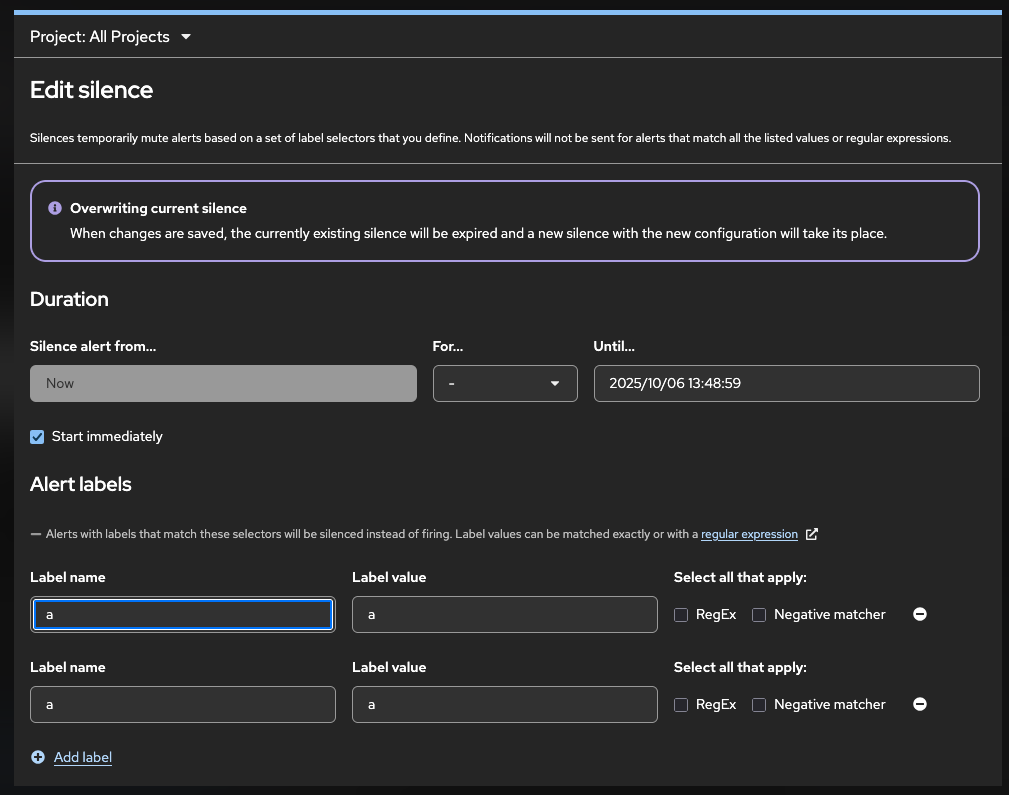Open the Project: All Projects dropdown
The height and width of the screenshot is (795, 1009).
[110, 37]
